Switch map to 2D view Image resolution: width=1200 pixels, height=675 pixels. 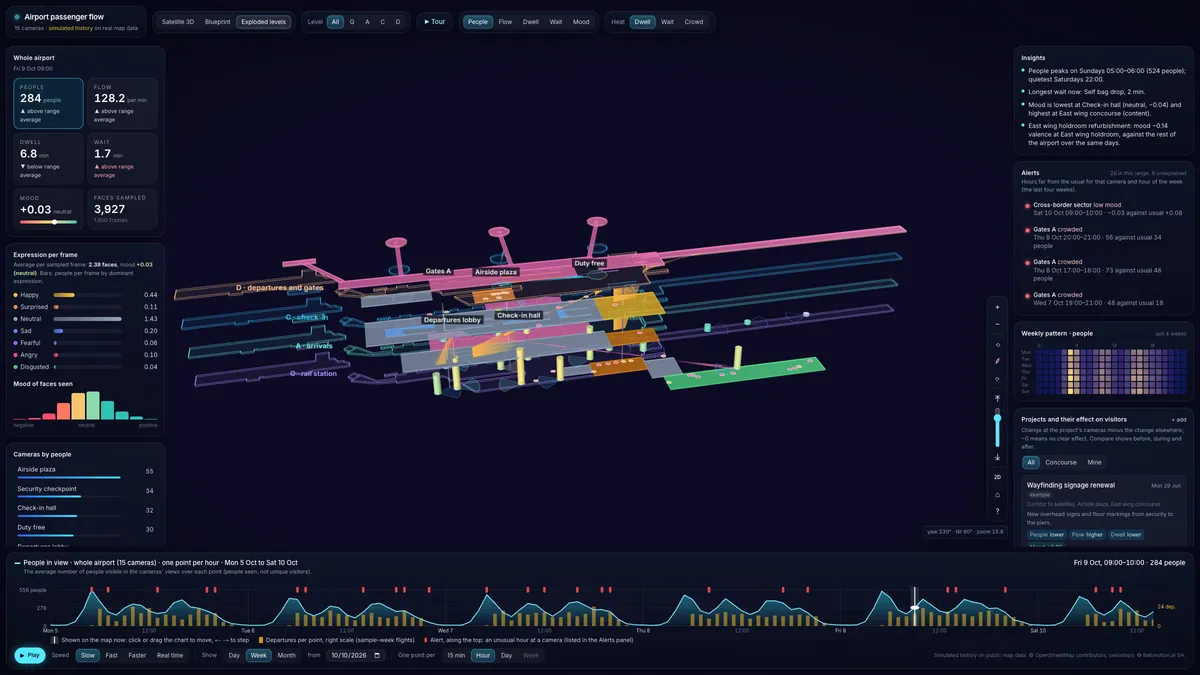pos(997,477)
